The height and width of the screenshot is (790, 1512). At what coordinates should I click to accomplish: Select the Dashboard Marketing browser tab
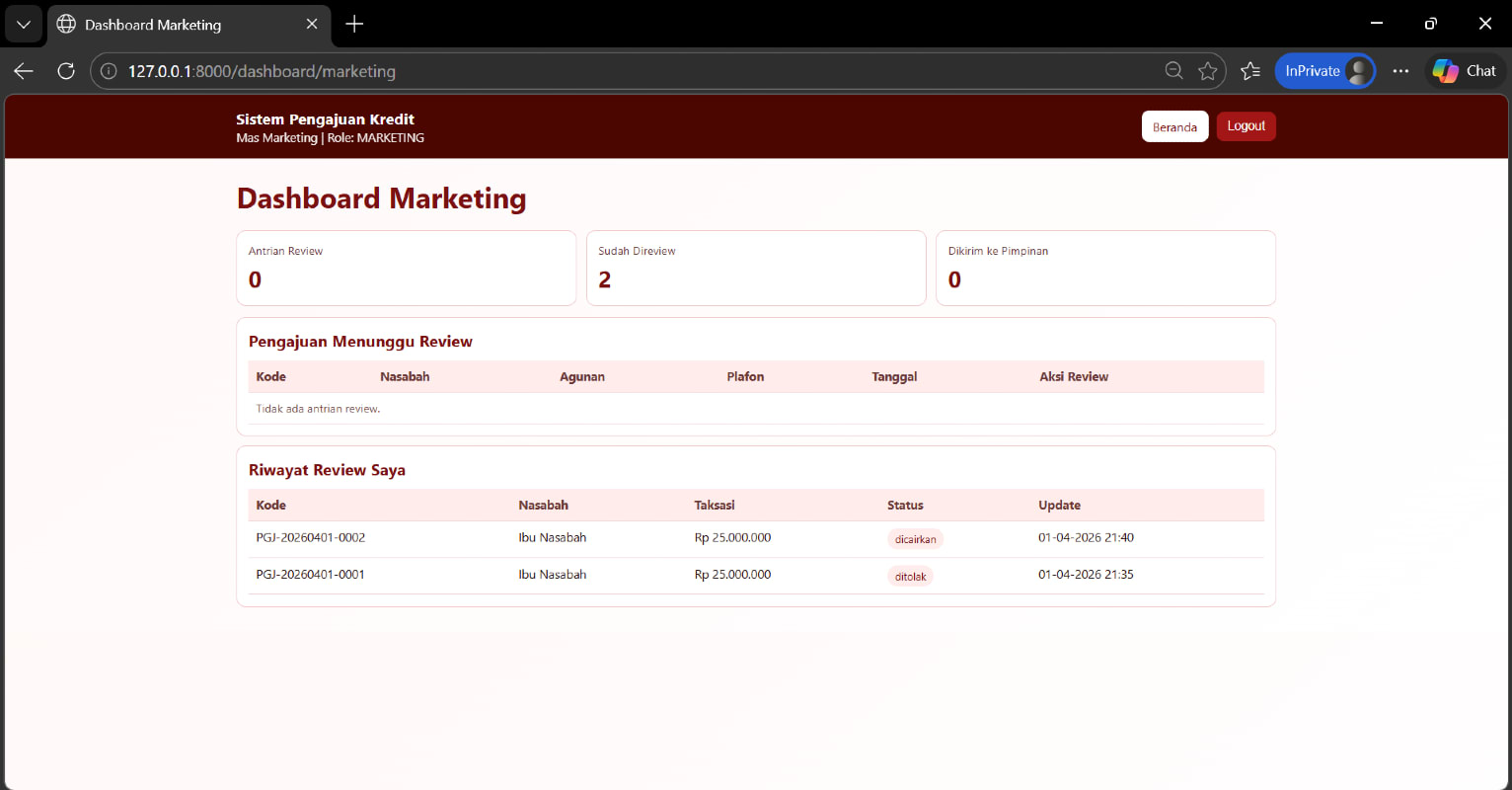[x=189, y=24]
